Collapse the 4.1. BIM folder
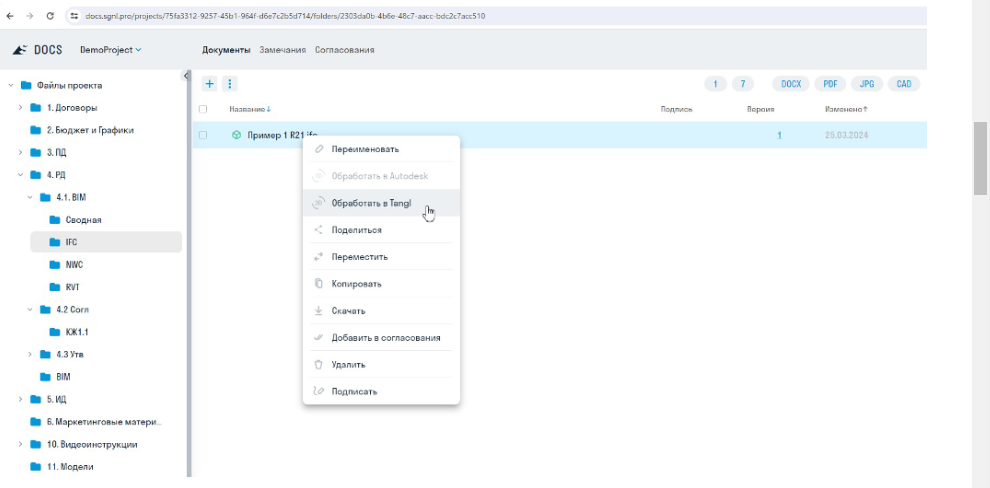This screenshot has width=990, height=488. pos(30,197)
